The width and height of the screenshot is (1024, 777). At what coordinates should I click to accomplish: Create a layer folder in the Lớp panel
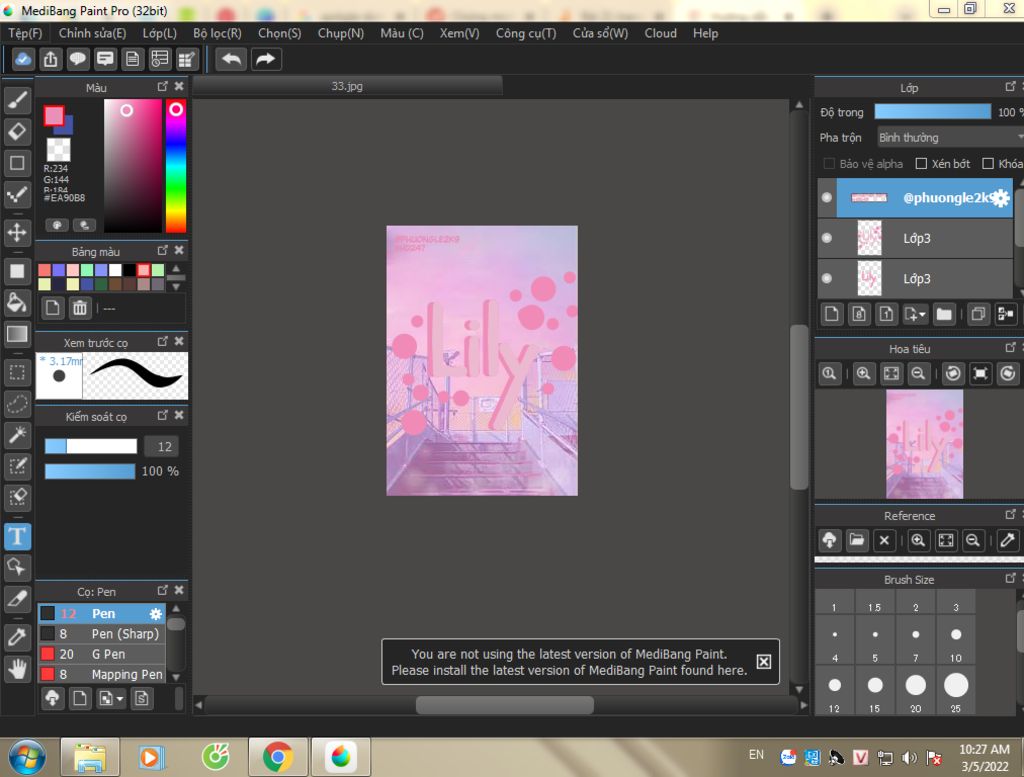[944, 314]
